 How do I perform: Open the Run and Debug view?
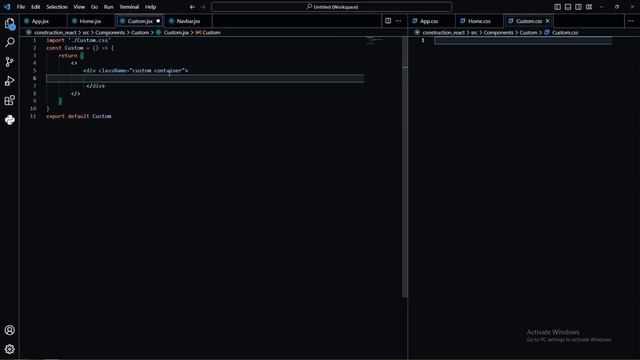9,81
